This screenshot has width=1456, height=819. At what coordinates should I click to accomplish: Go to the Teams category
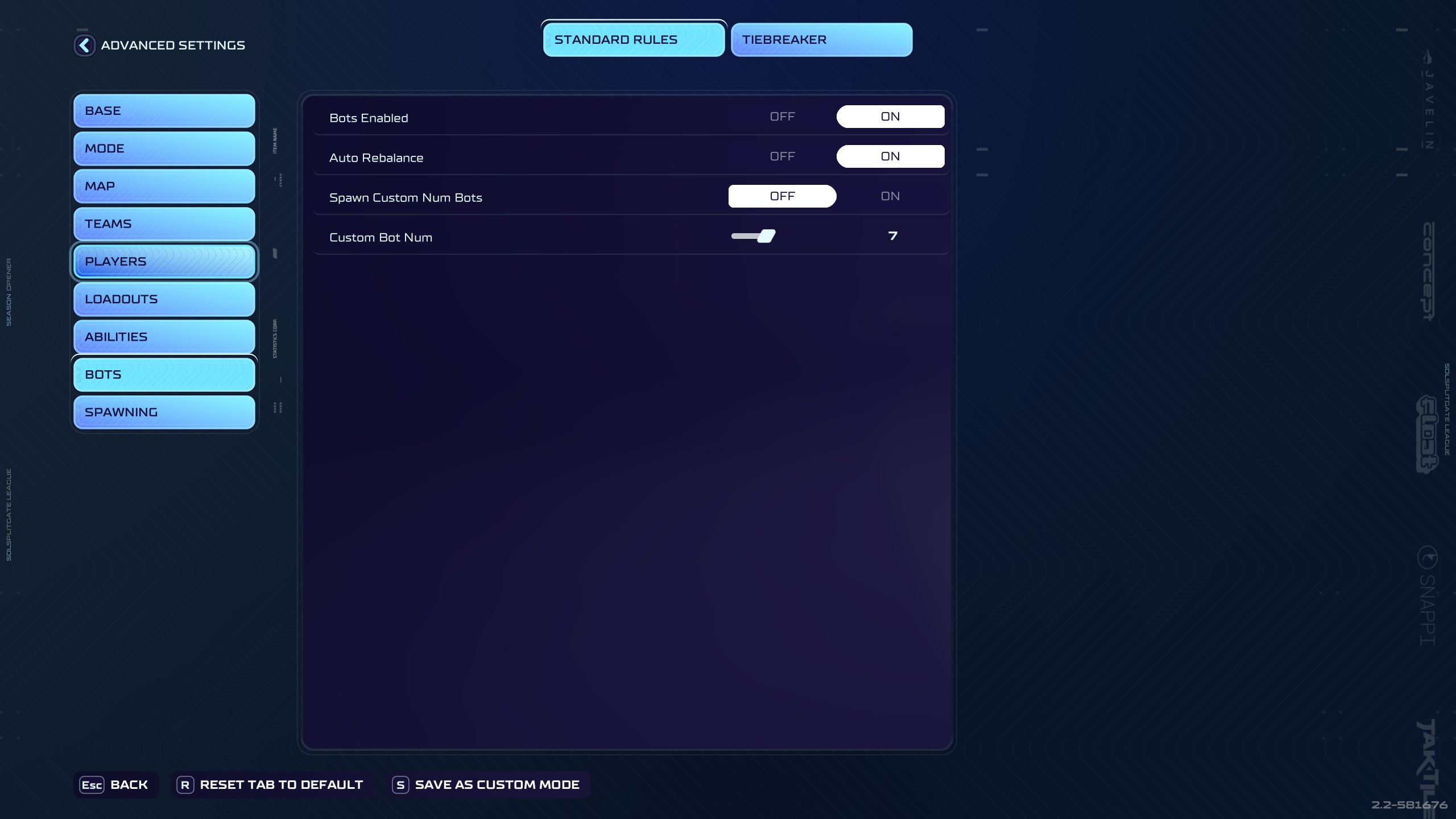(x=164, y=224)
